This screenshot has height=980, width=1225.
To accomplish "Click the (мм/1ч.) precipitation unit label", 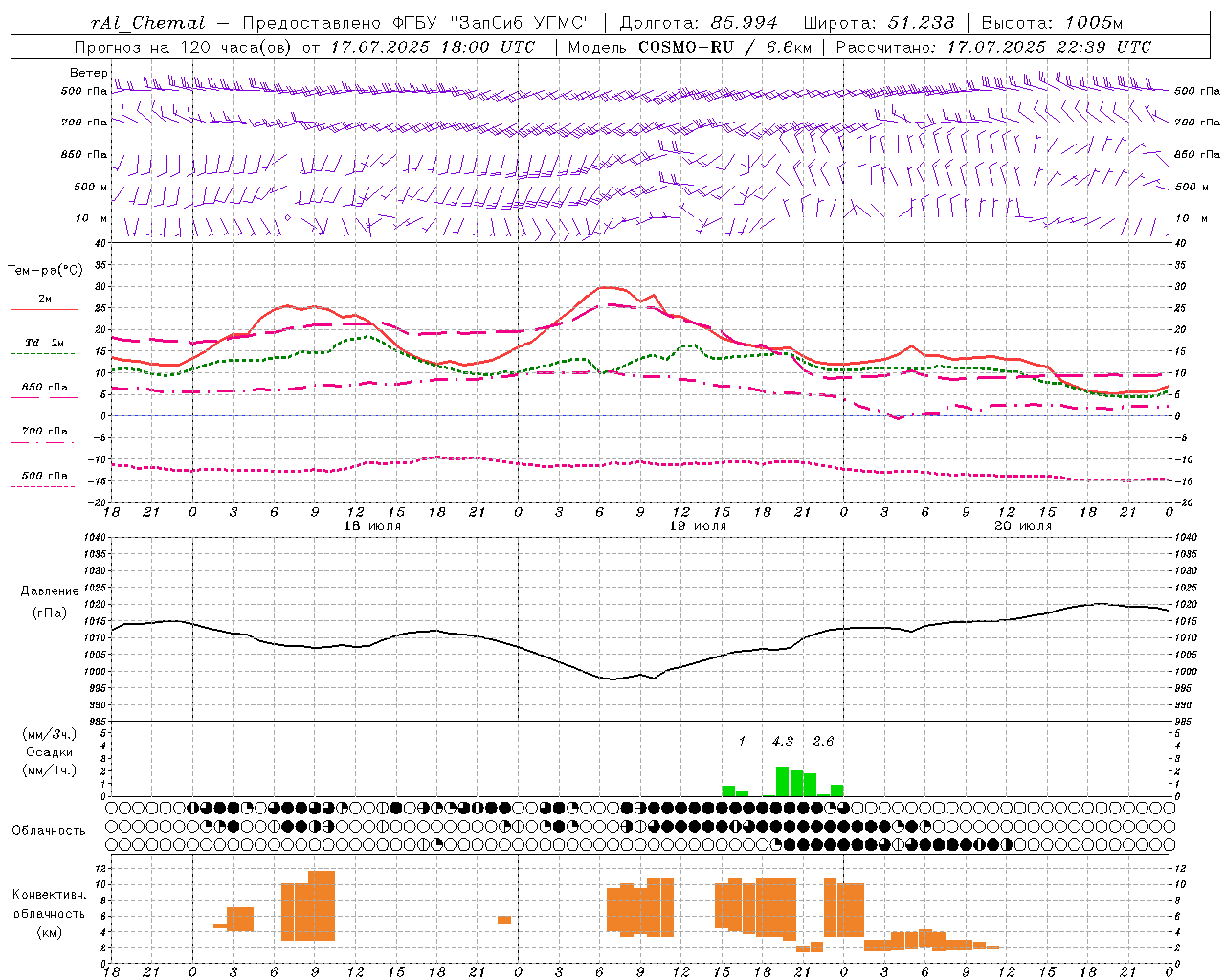I will [x=50, y=770].
